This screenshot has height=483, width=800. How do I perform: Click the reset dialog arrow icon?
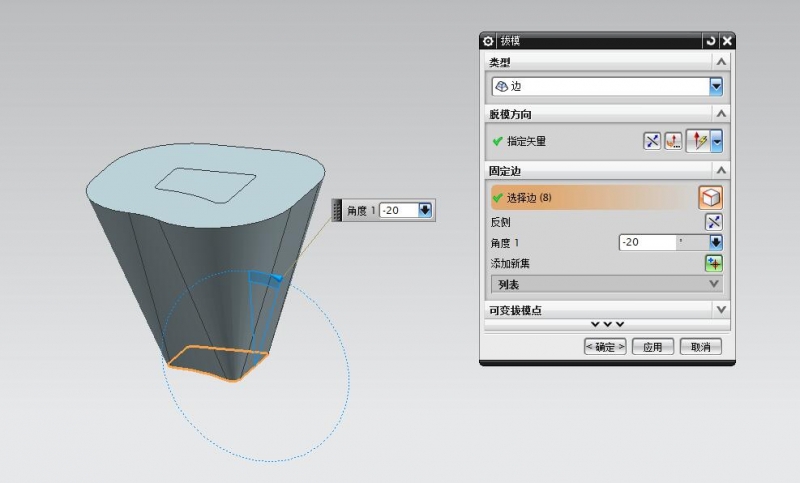click(710, 41)
